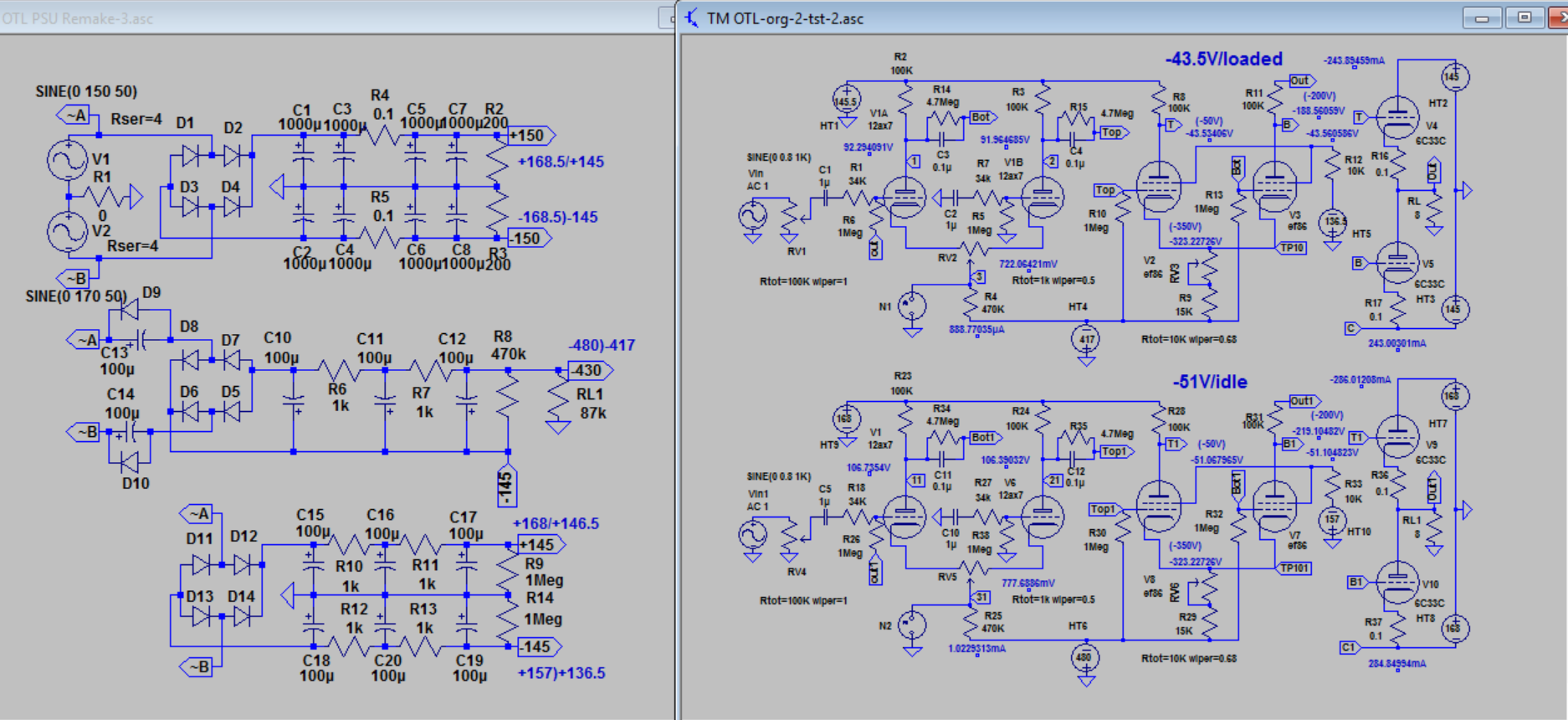Click the -480)-417 annotation text
Viewport: 1568px width, 720px height.
pyautogui.click(x=602, y=345)
